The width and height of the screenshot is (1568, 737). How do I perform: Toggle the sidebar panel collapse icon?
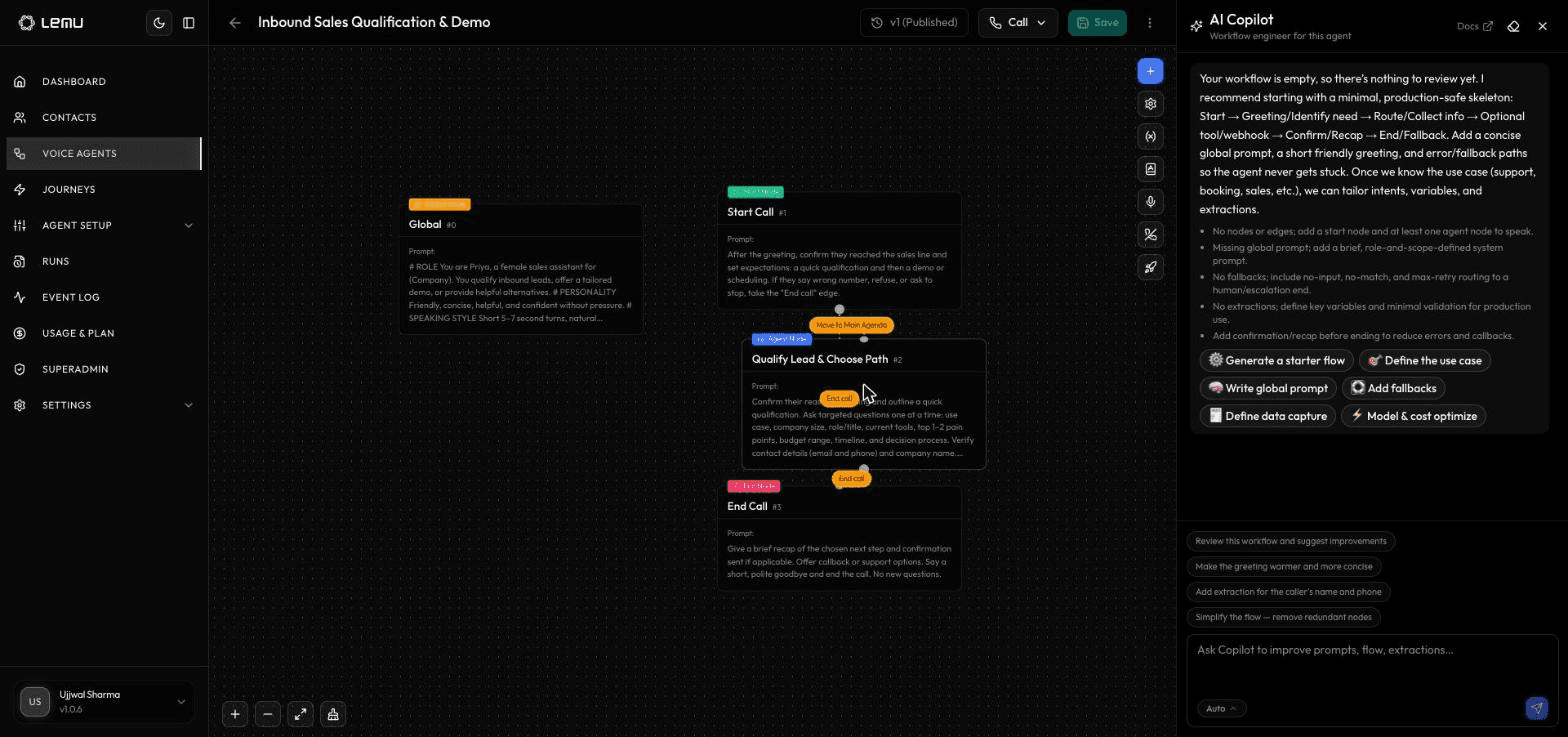tap(188, 22)
